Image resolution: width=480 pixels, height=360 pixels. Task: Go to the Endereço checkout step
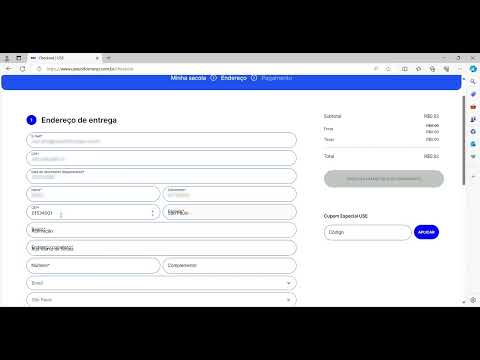233,78
